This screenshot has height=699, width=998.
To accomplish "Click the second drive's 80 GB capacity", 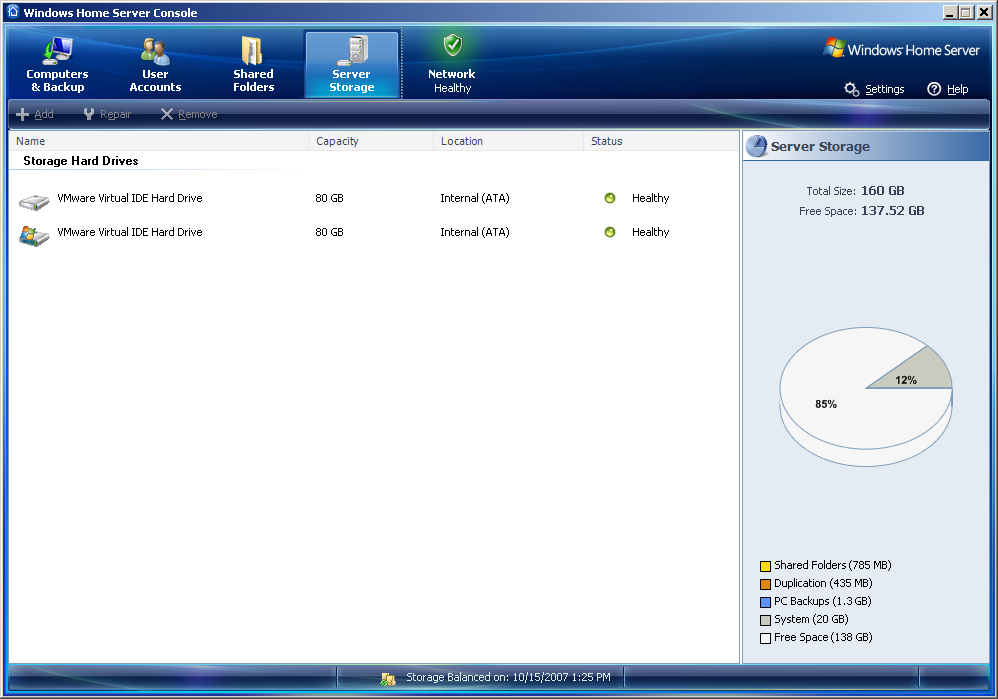I will point(329,232).
